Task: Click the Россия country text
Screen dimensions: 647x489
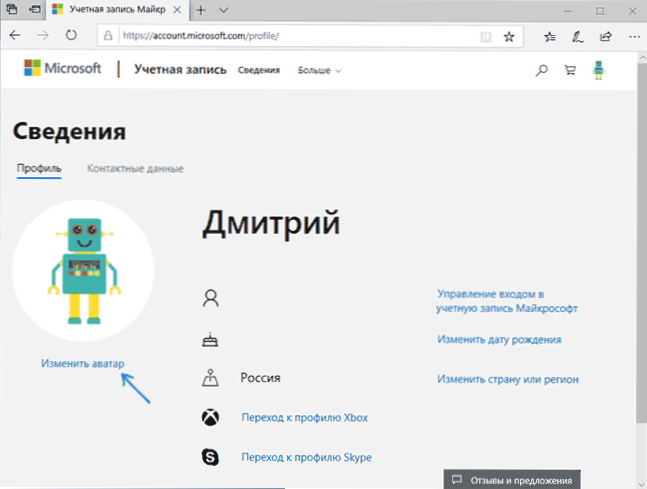Action: (260, 378)
